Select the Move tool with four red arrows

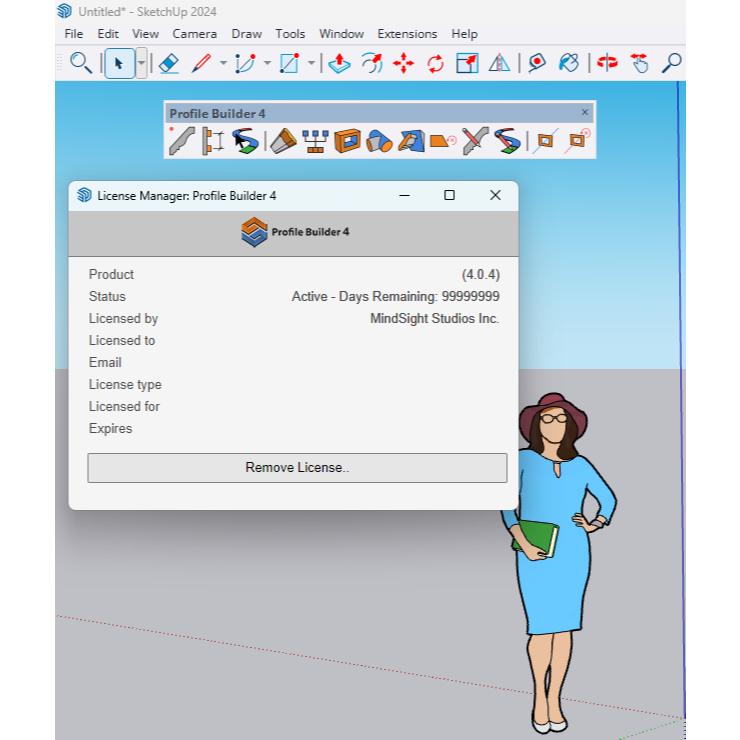point(404,63)
